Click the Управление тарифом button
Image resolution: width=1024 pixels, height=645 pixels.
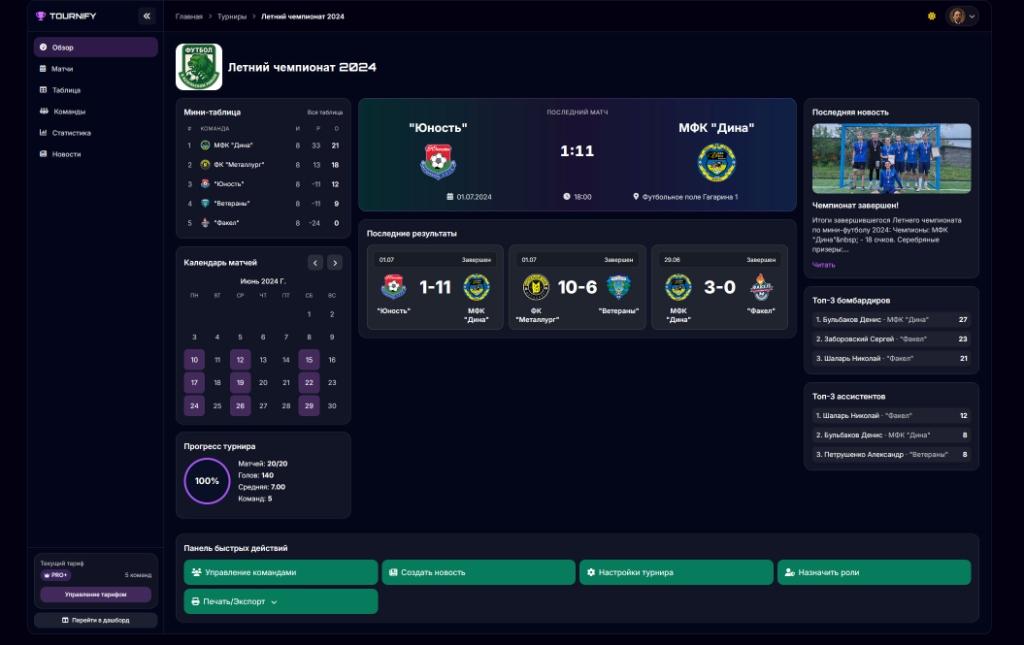pos(95,595)
